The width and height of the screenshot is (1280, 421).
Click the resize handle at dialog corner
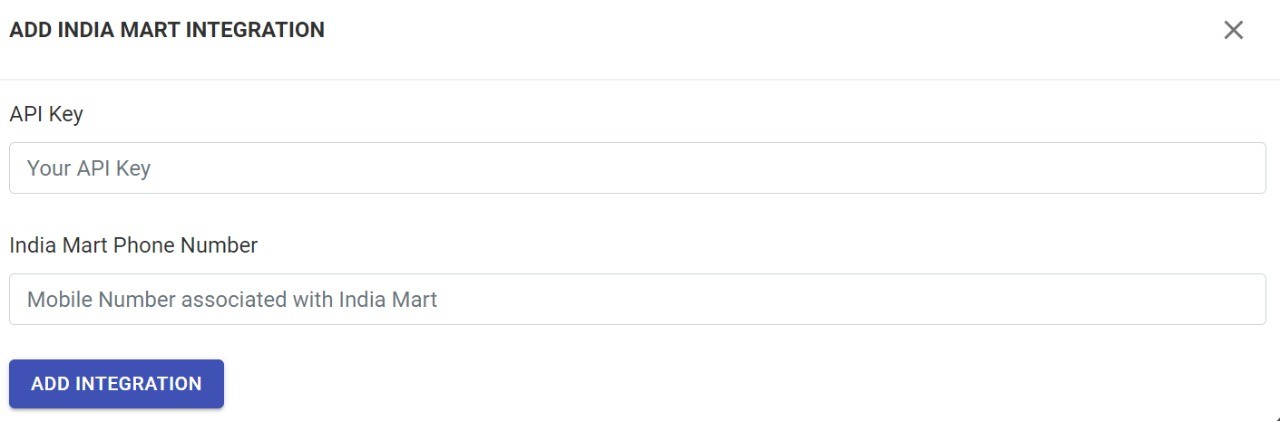click(1277, 418)
